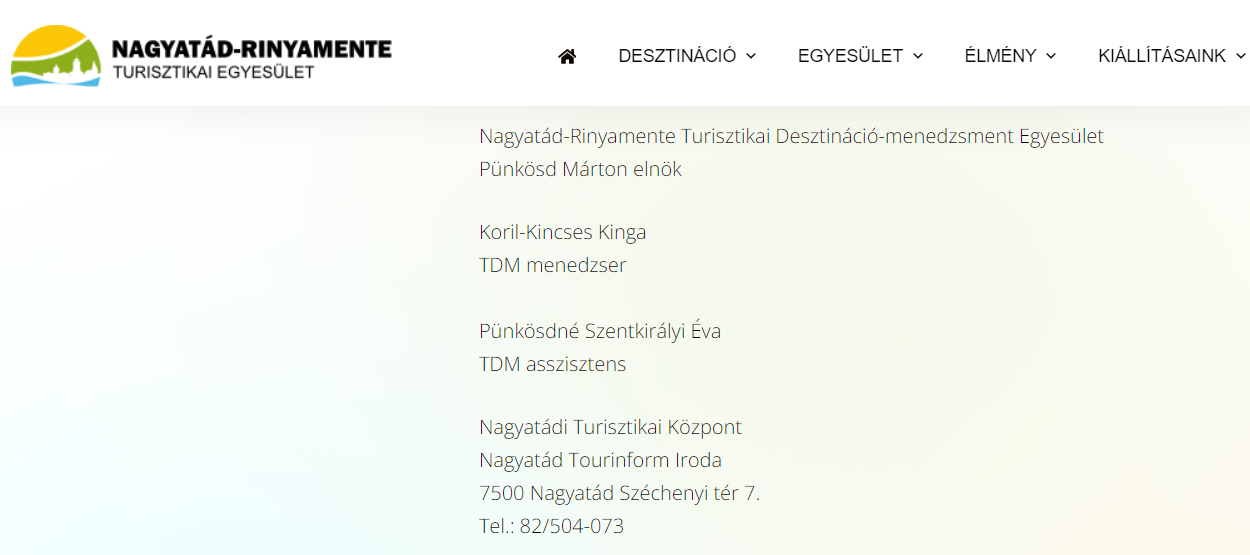Image resolution: width=1250 pixels, height=555 pixels.
Task: Click the TURISZTIKAI EGYESÜLET subtitle
Action: click(213, 72)
